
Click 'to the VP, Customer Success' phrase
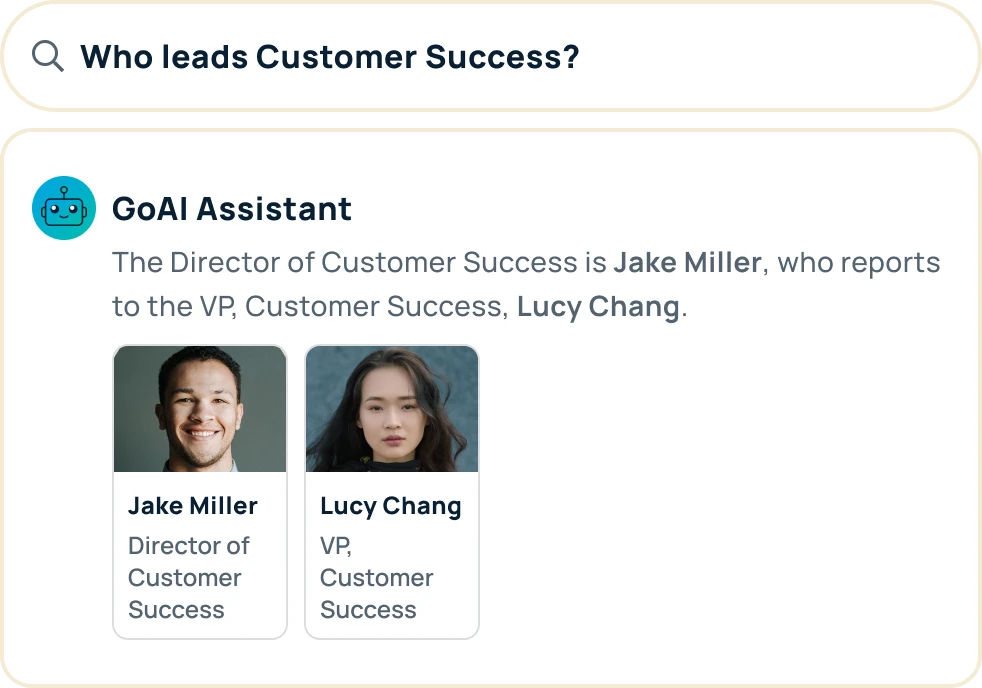[x=309, y=307]
